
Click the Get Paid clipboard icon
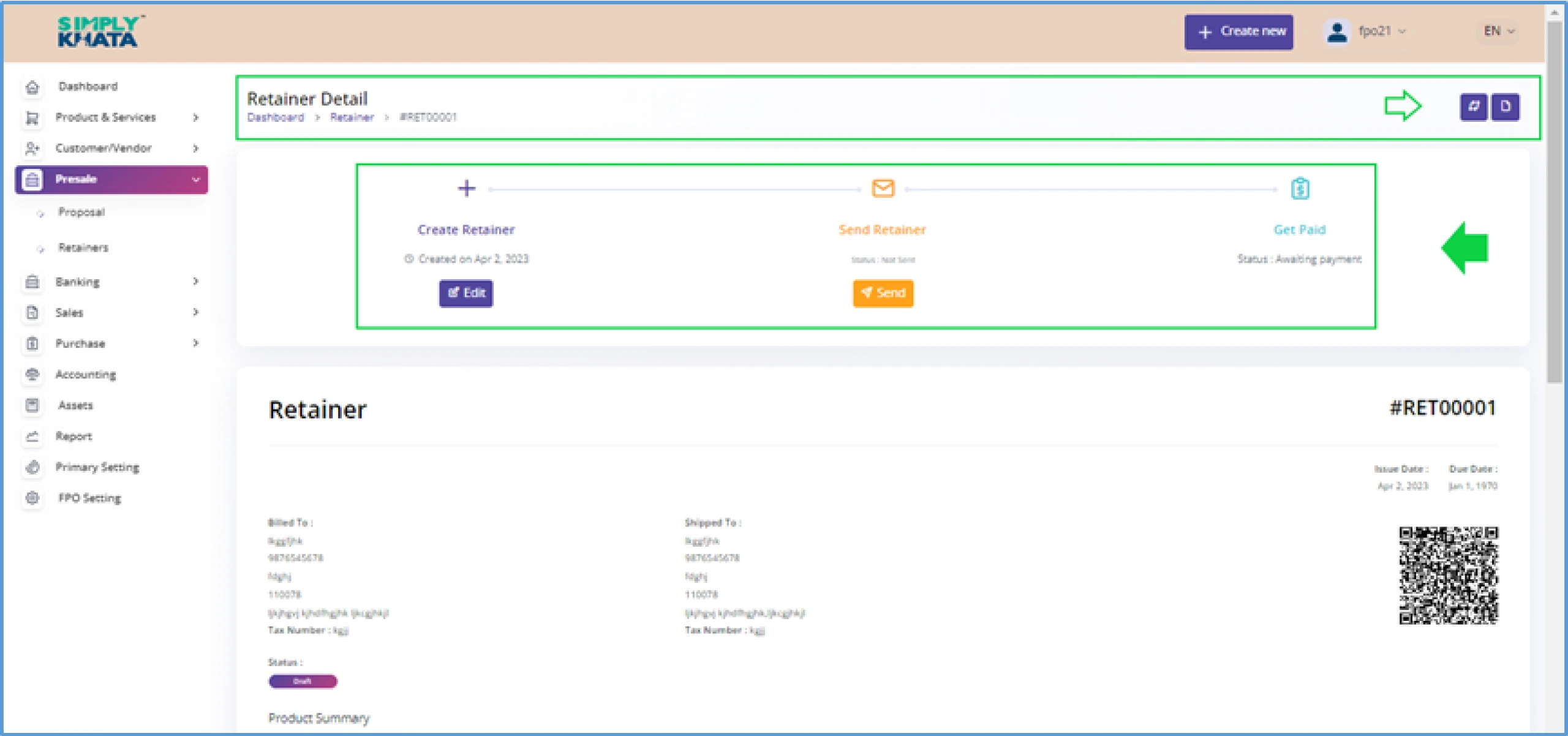pyautogui.click(x=1299, y=189)
